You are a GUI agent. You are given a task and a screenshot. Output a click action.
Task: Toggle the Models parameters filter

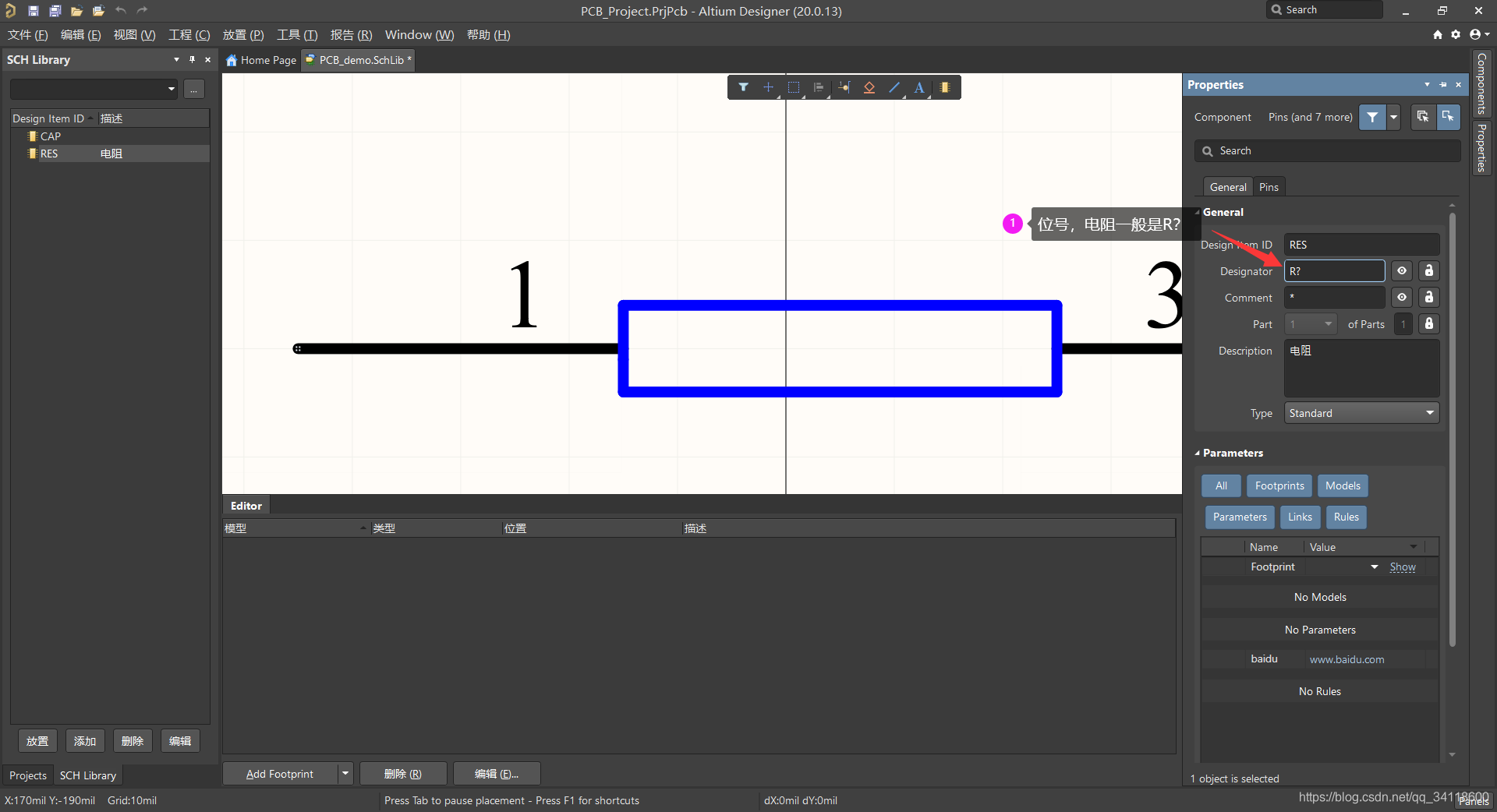(1343, 485)
